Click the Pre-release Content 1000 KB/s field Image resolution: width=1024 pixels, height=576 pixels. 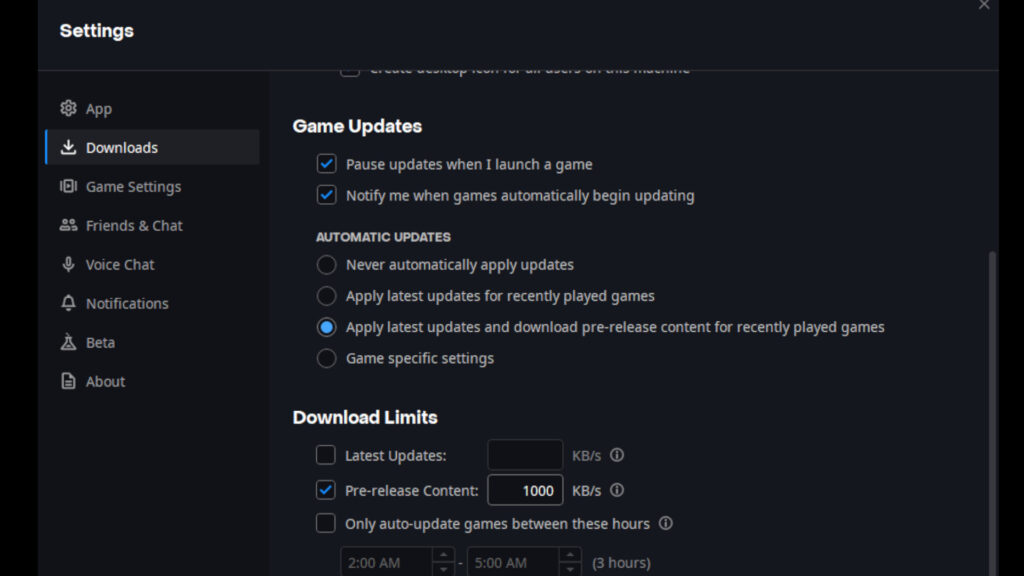[525, 490]
